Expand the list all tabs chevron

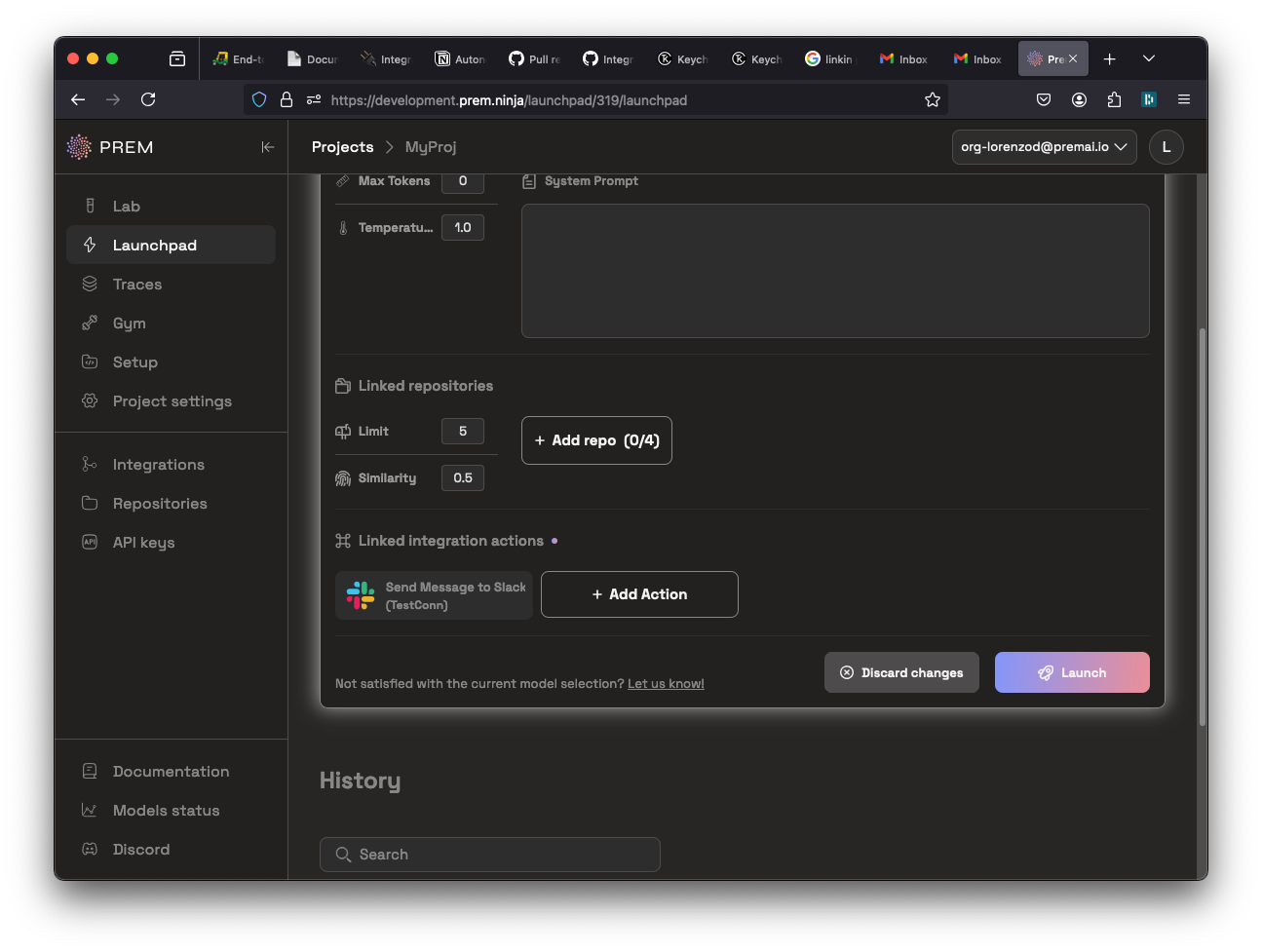click(1149, 58)
